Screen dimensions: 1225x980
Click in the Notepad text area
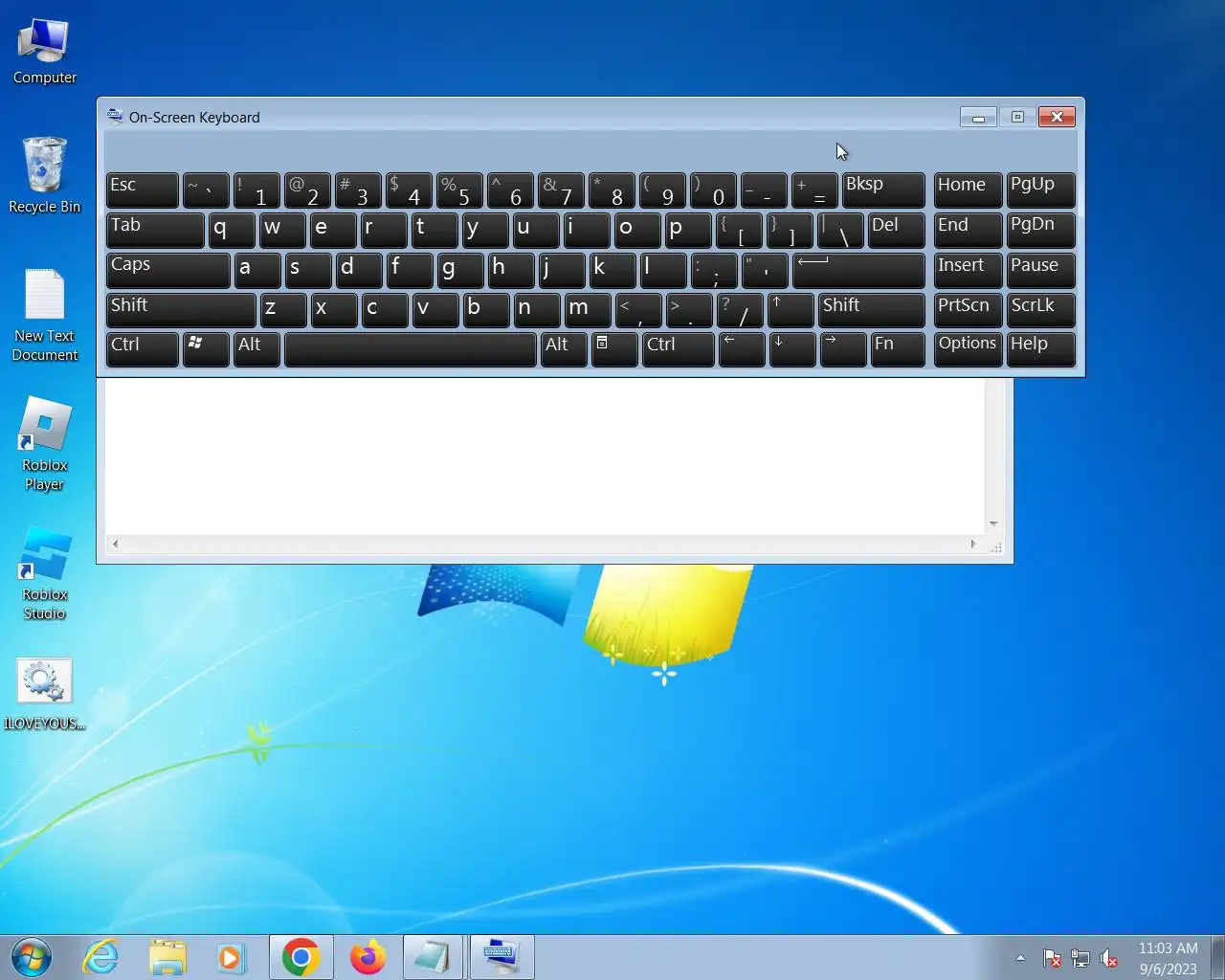[544, 455]
